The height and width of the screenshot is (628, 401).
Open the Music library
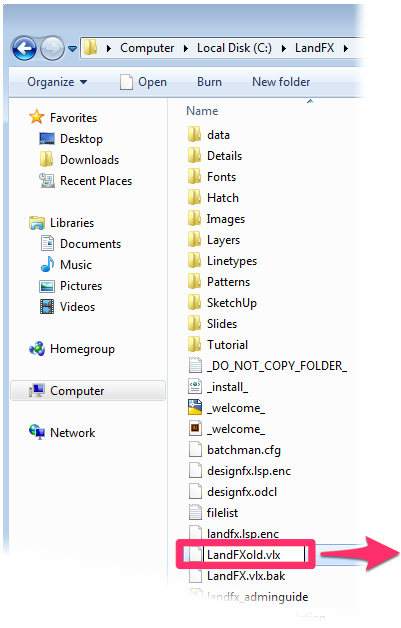click(x=76, y=265)
